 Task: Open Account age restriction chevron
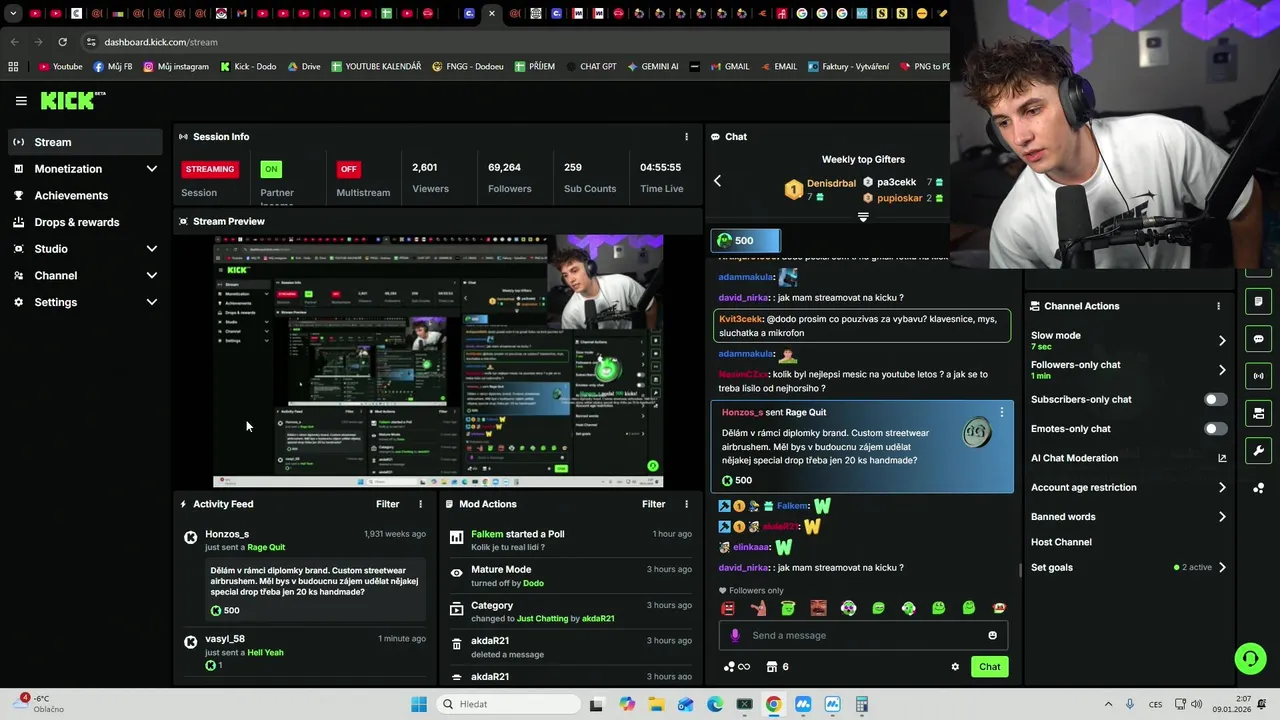click(x=1222, y=488)
